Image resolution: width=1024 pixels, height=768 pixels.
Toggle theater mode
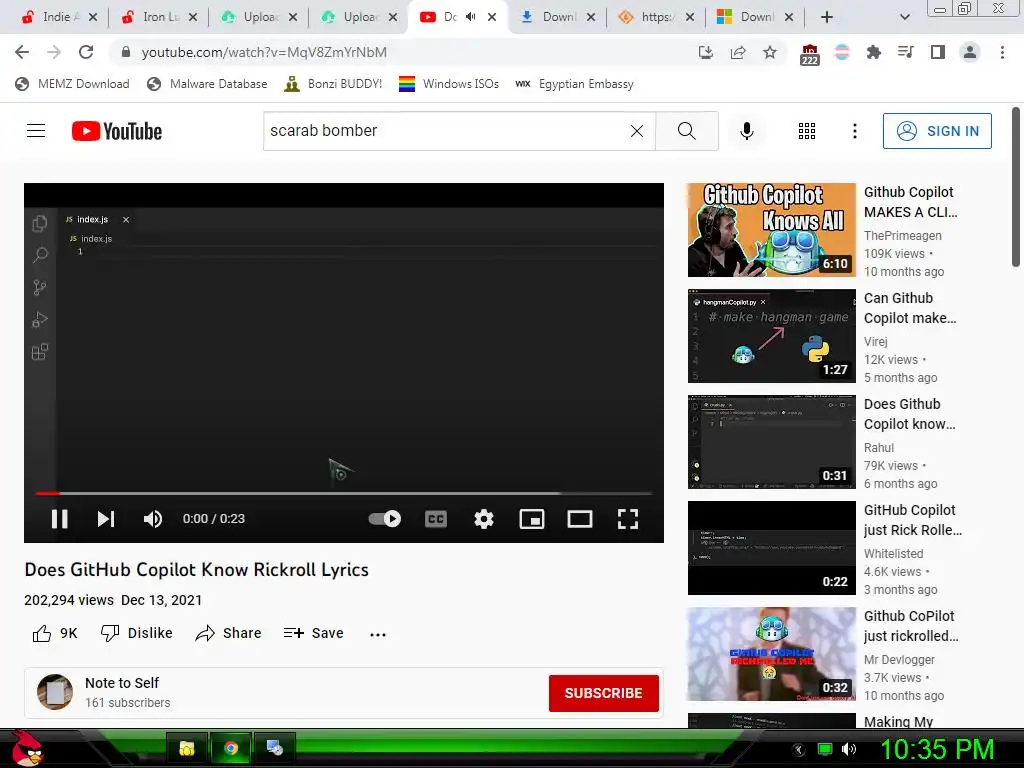pyautogui.click(x=579, y=519)
